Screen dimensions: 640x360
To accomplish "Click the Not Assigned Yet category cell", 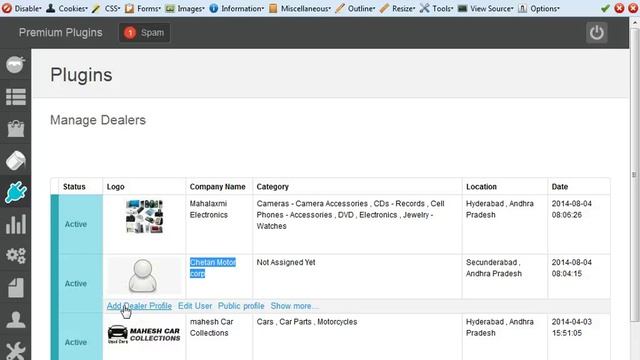I will coord(286,262).
